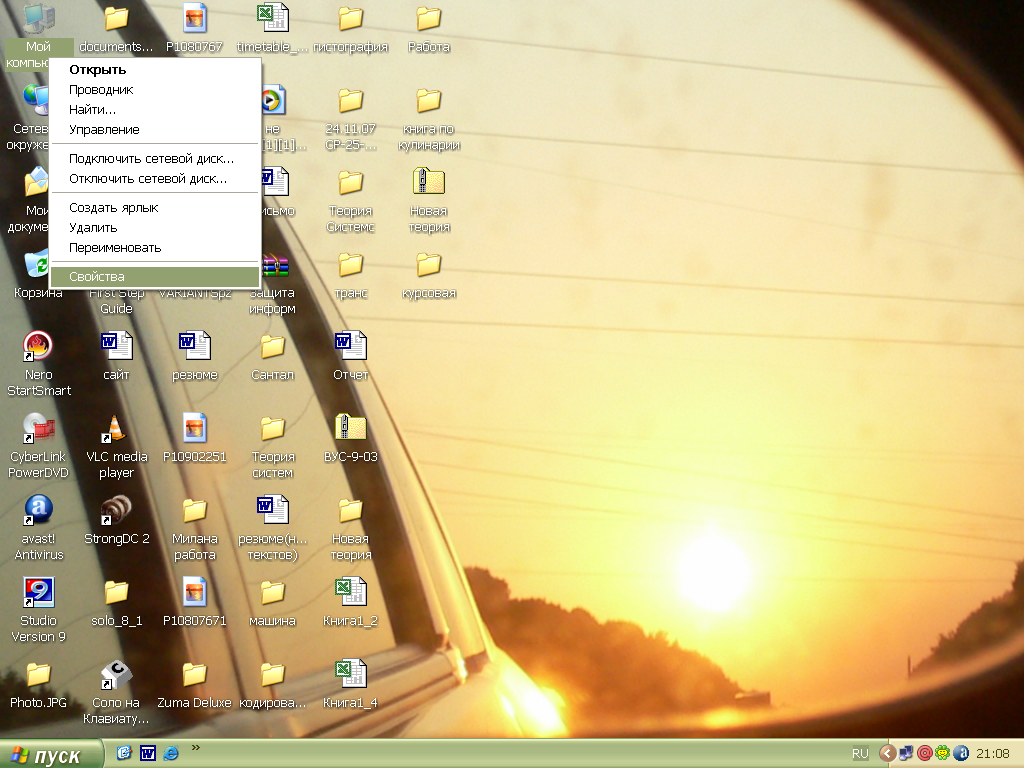Image resolution: width=1024 pixels, height=768 pixels.
Task: Select the Photo.JPG folder icon
Action: (x=38, y=675)
